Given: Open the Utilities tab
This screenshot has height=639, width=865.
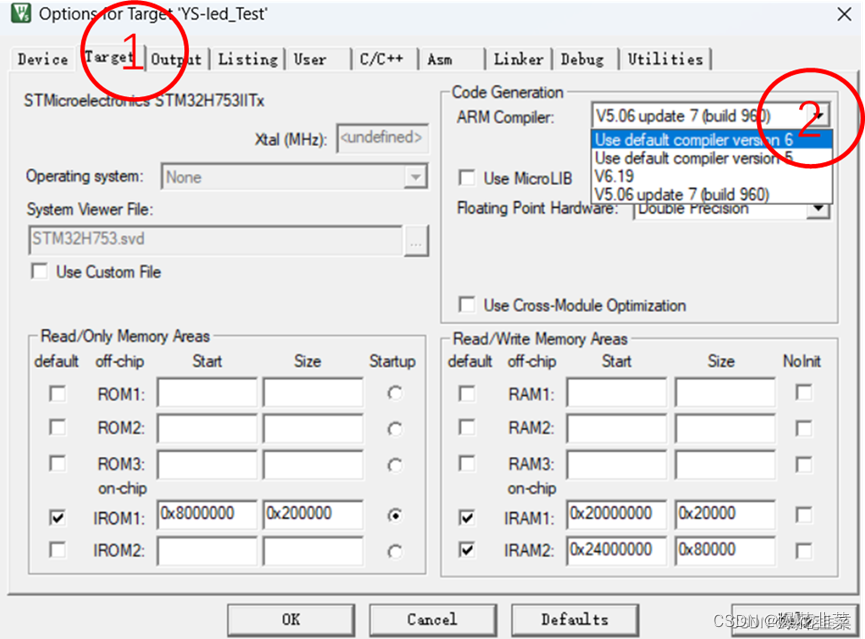Looking at the screenshot, I should pyautogui.click(x=665, y=58).
